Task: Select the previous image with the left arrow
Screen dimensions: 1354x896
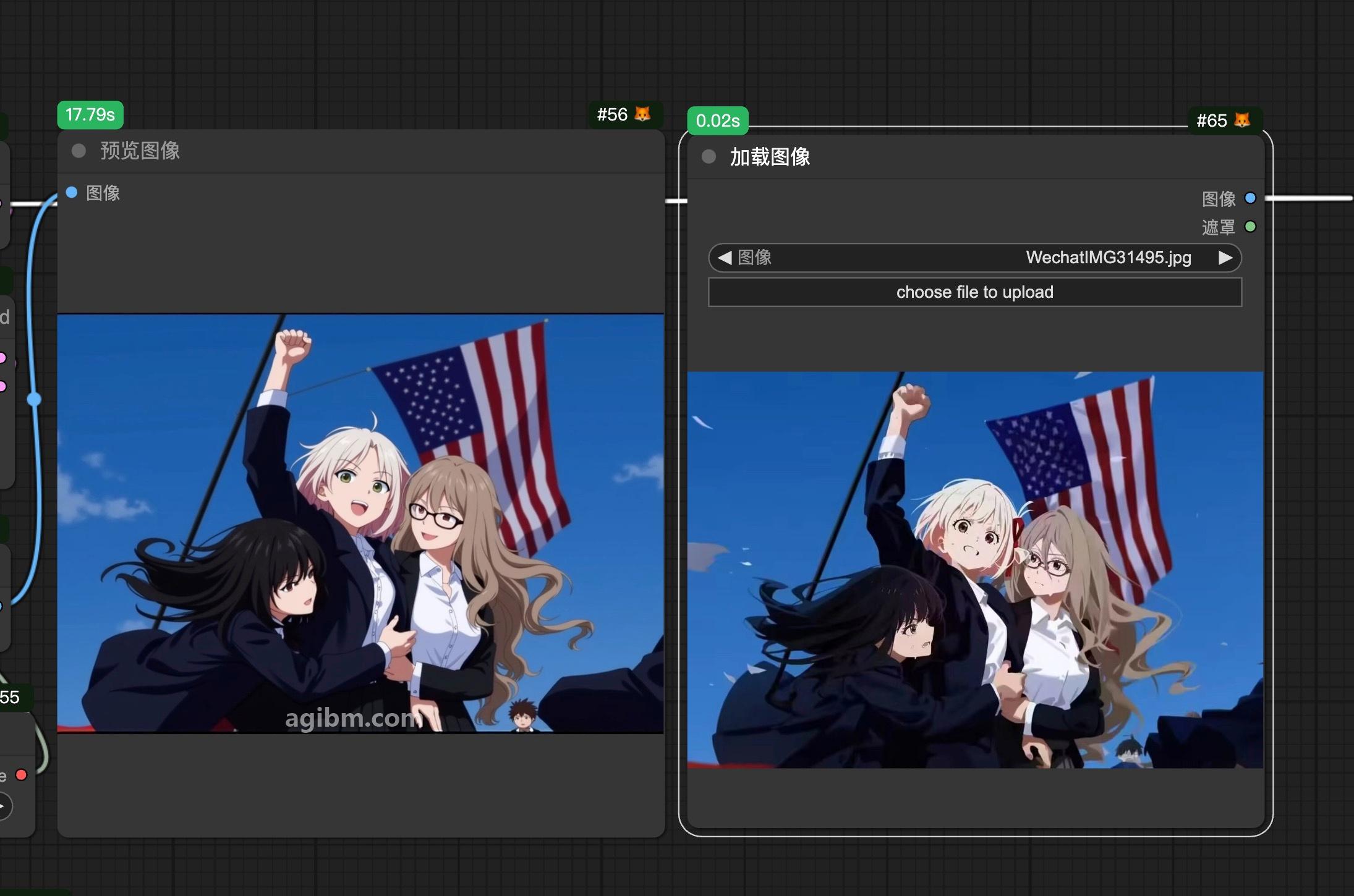Action: tap(725, 258)
